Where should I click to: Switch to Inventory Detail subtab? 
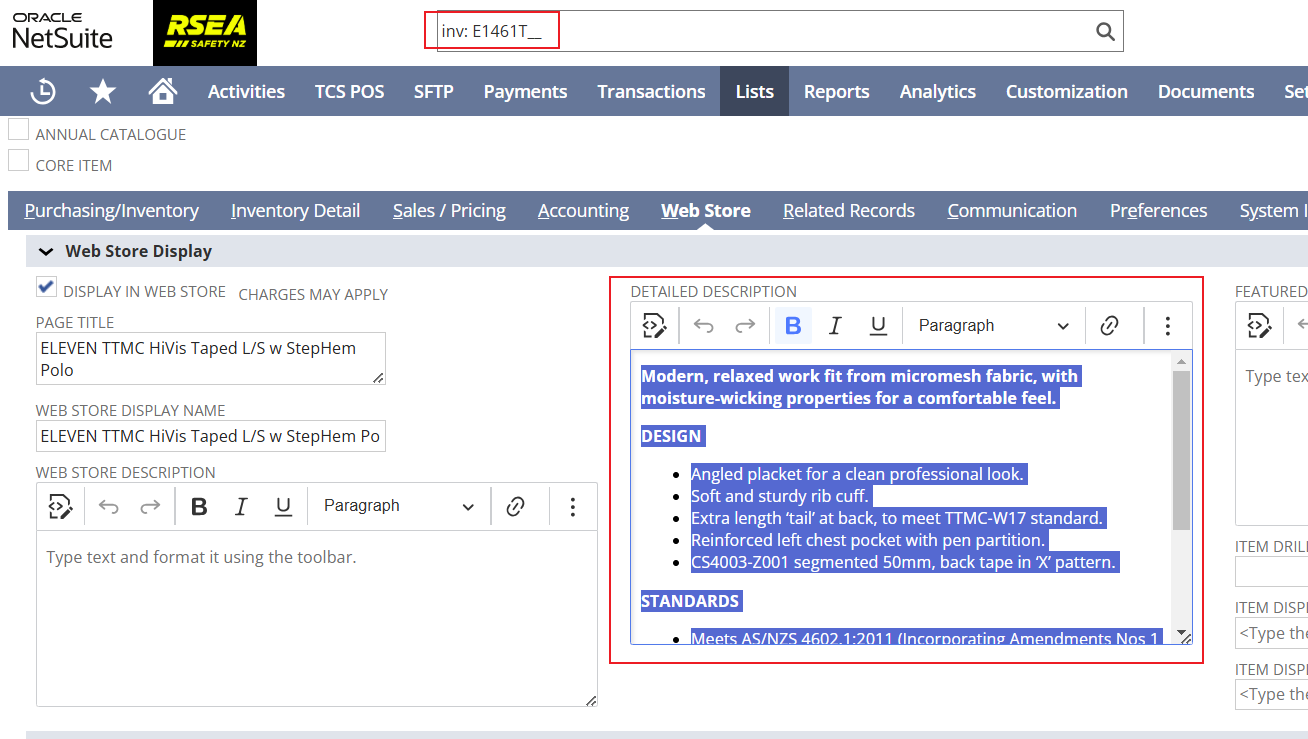click(x=295, y=211)
